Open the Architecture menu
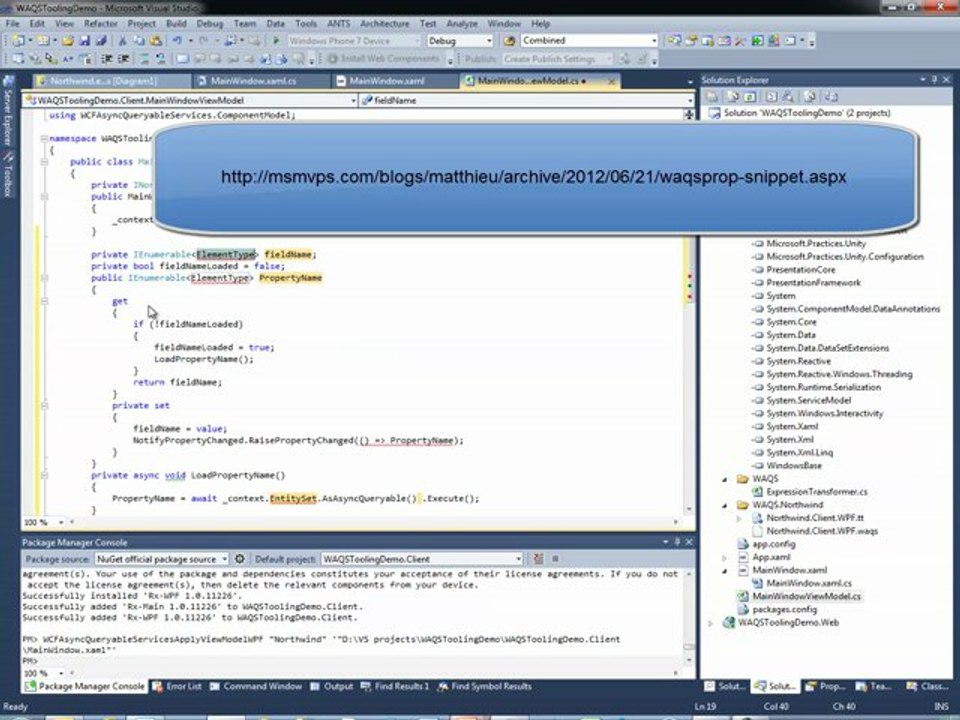 click(384, 24)
